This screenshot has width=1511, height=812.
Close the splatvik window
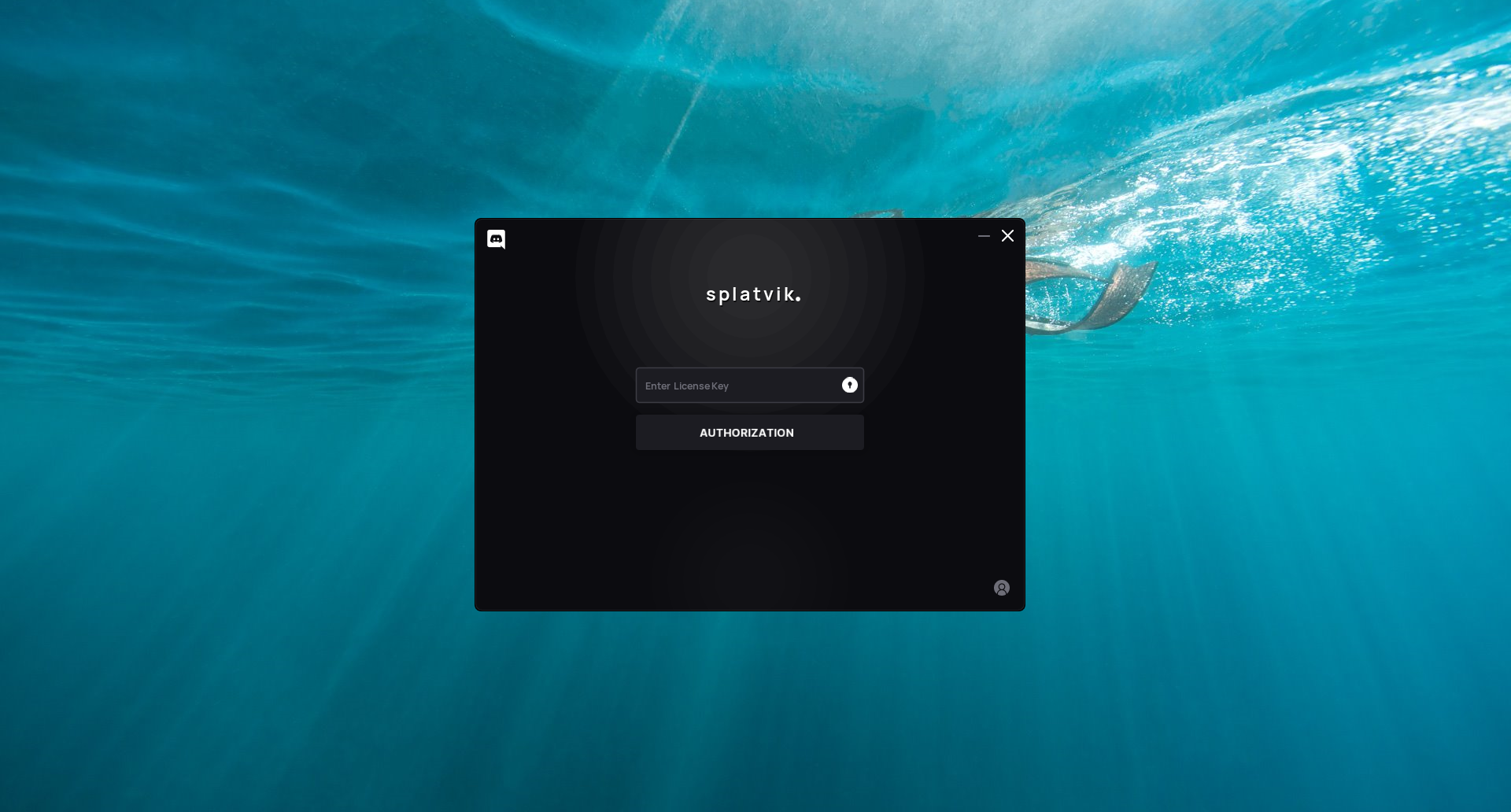point(1007,236)
